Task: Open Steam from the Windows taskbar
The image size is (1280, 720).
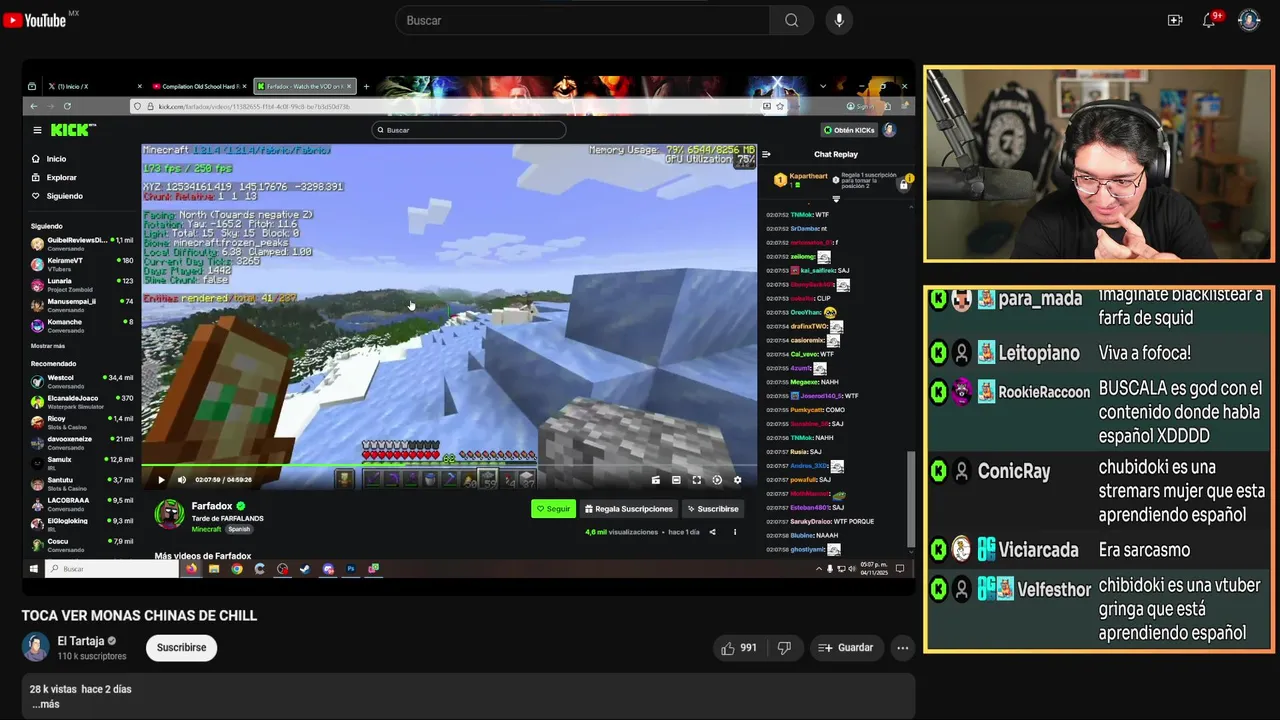Action: tap(305, 569)
